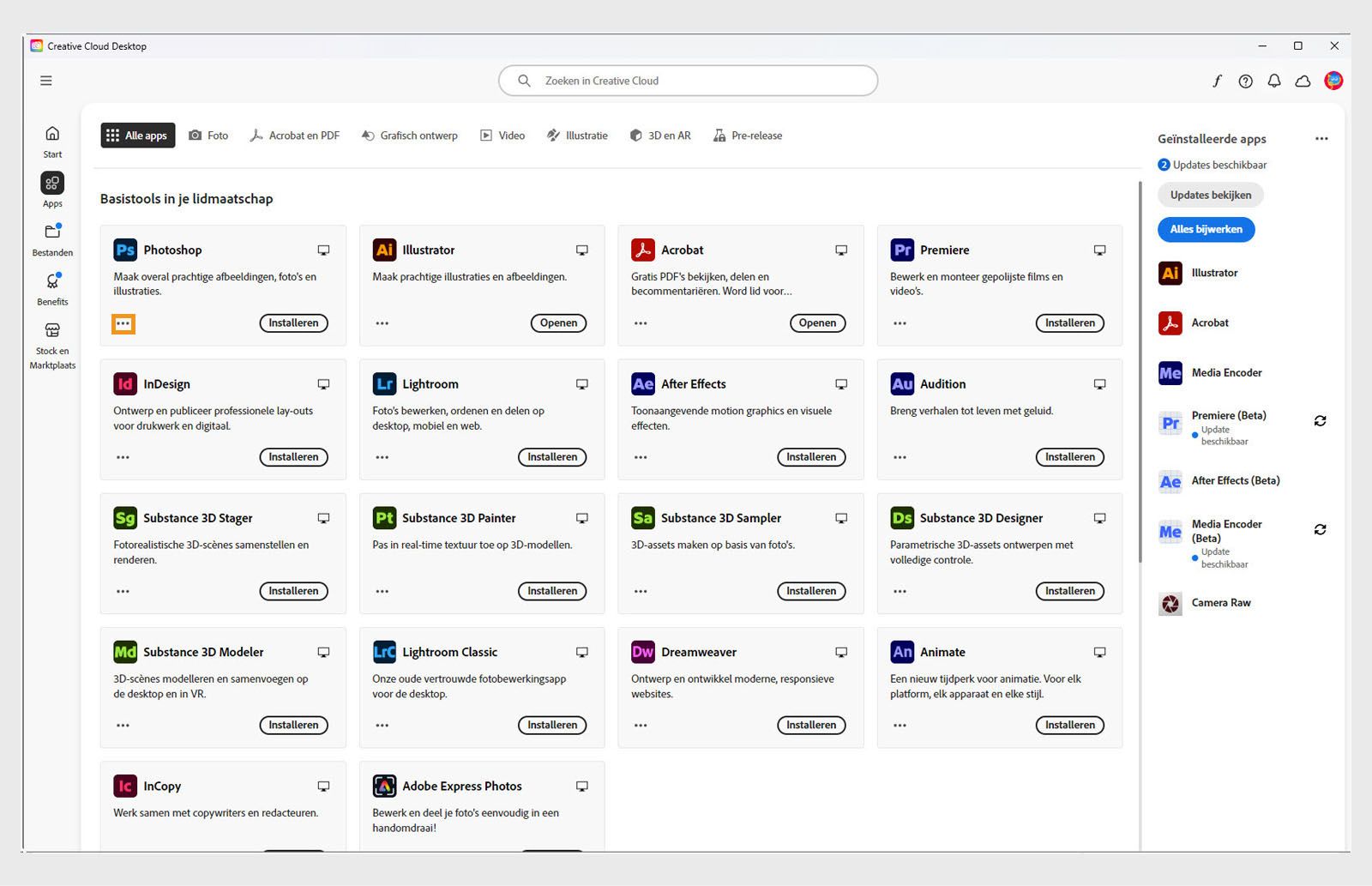Open Audition more options menu
Screen dimensions: 1372x886
(x=900, y=457)
